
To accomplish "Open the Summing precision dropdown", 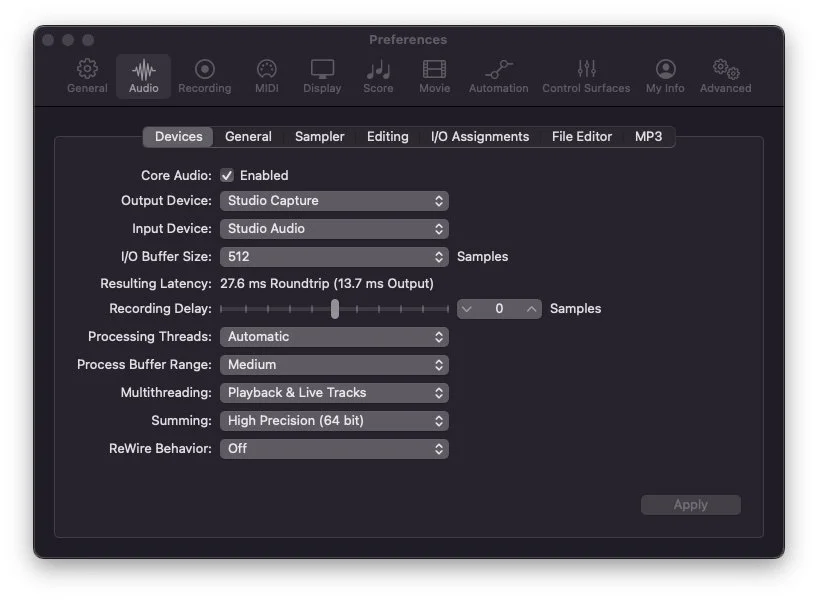I will coord(334,420).
